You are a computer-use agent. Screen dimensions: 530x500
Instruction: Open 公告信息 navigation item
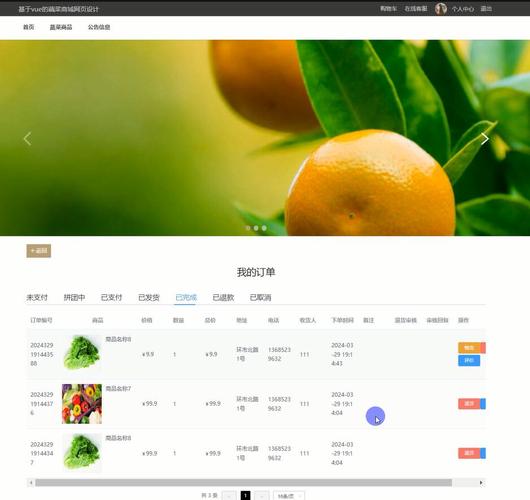(99, 27)
